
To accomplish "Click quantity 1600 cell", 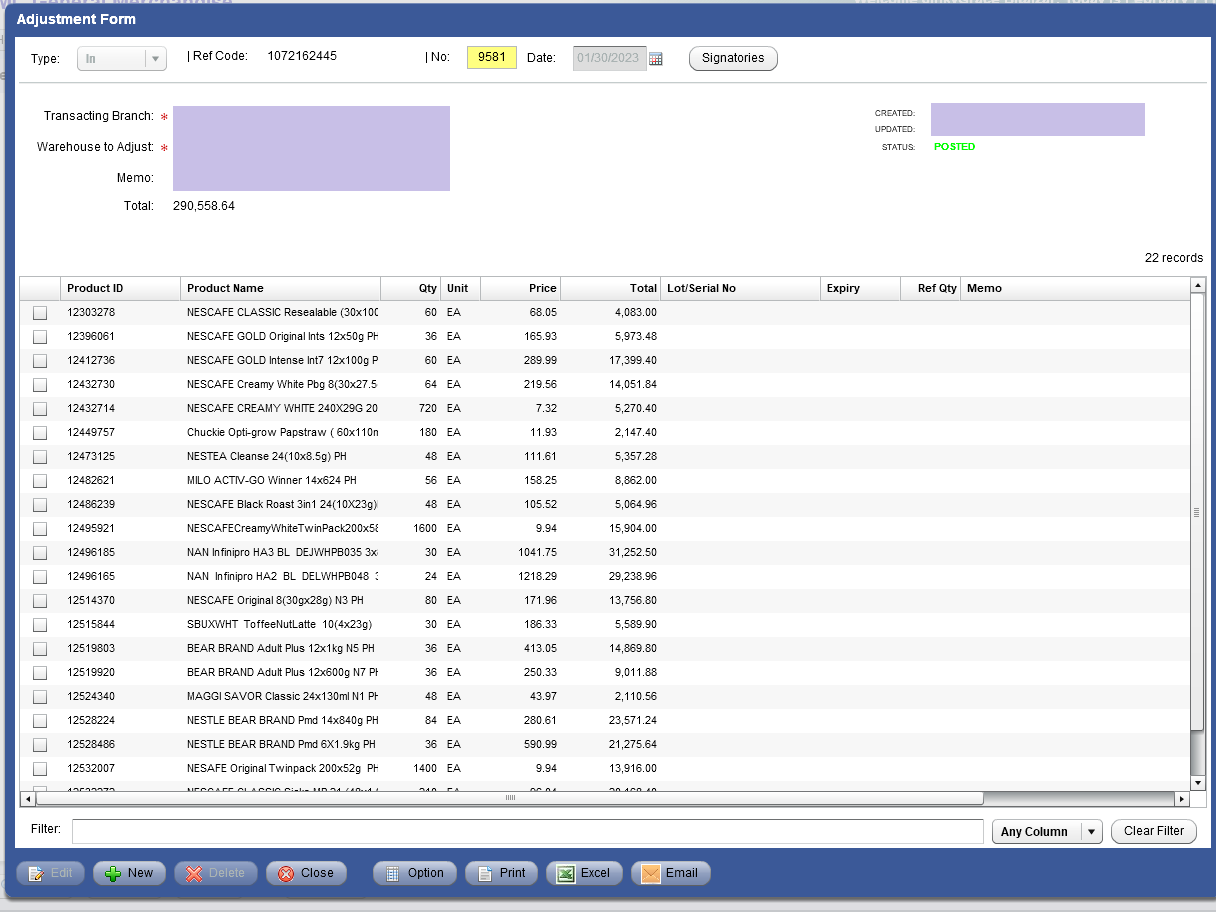I will point(425,529).
